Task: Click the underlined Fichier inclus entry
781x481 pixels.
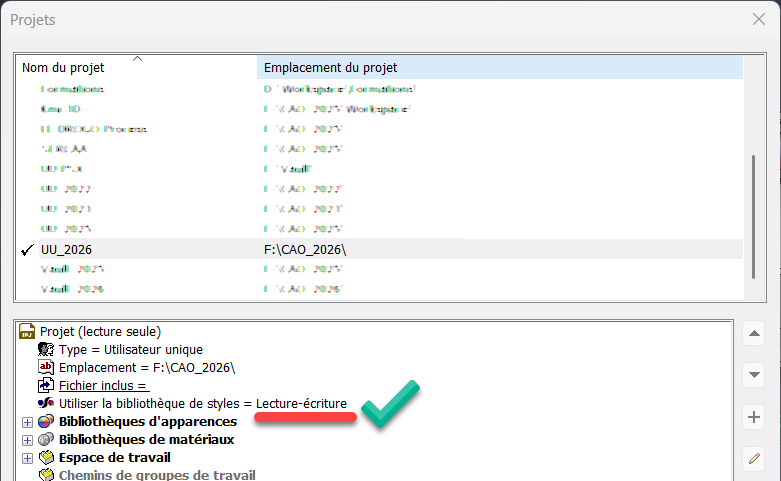Action: point(103,385)
